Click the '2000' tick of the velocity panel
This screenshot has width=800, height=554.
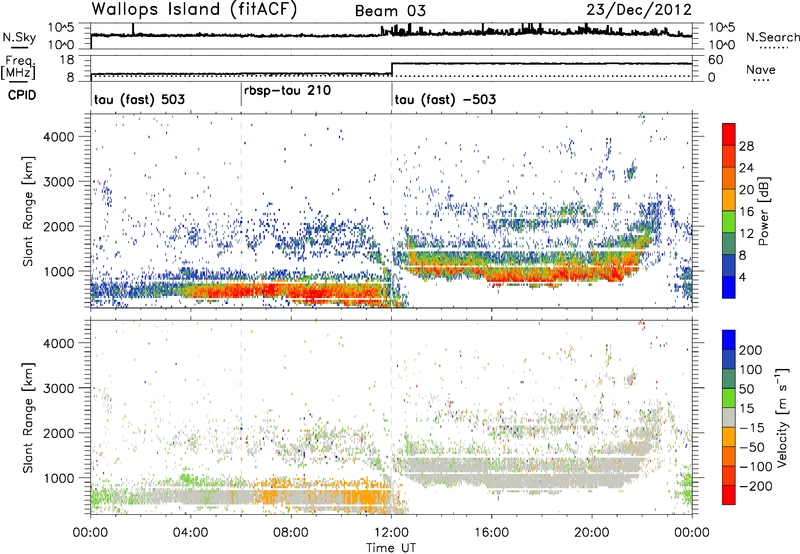coord(58,433)
